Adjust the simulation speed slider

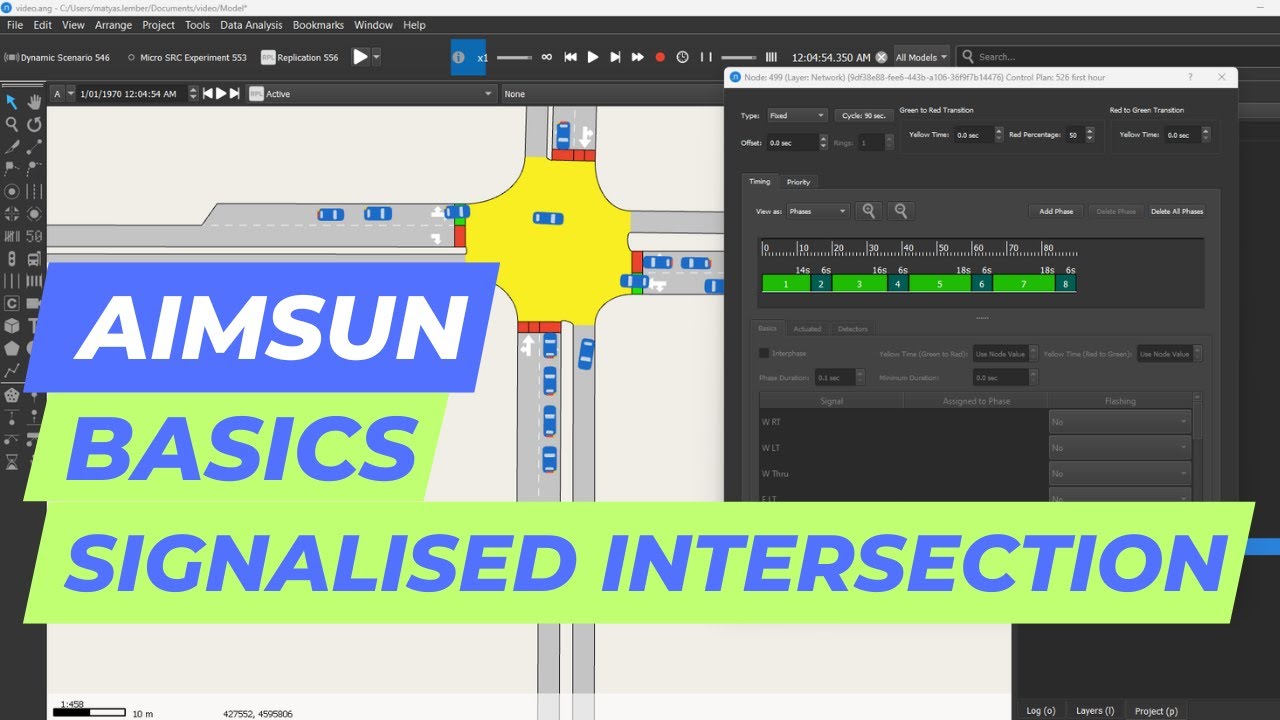coord(514,57)
